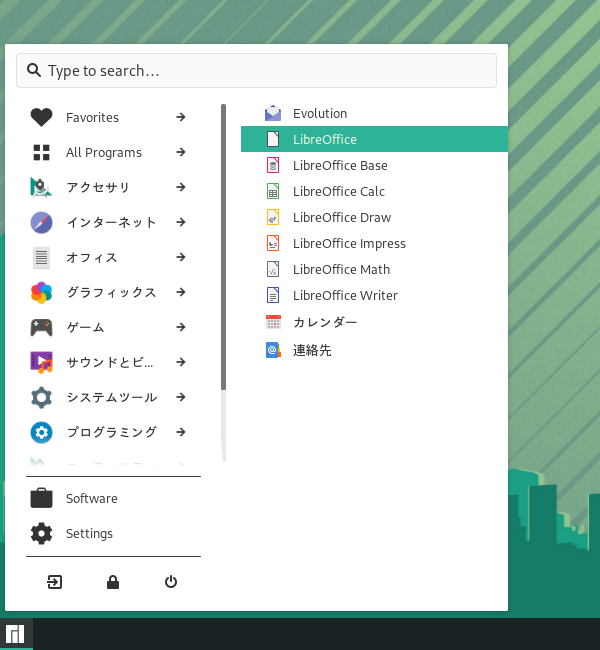Expand ゲーム category arrow

[x=180, y=327]
